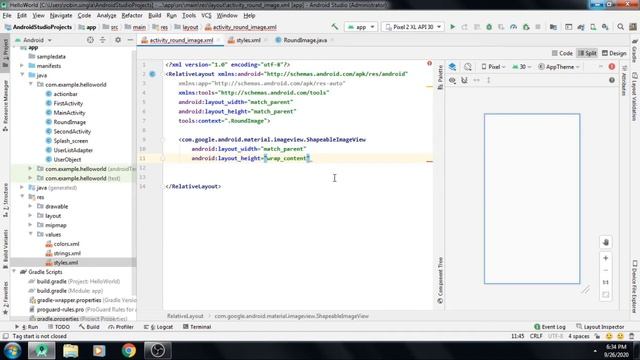Open the File menu
The height and width of the screenshot is (360, 640).
pyautogui.click(x=7, y=16)
